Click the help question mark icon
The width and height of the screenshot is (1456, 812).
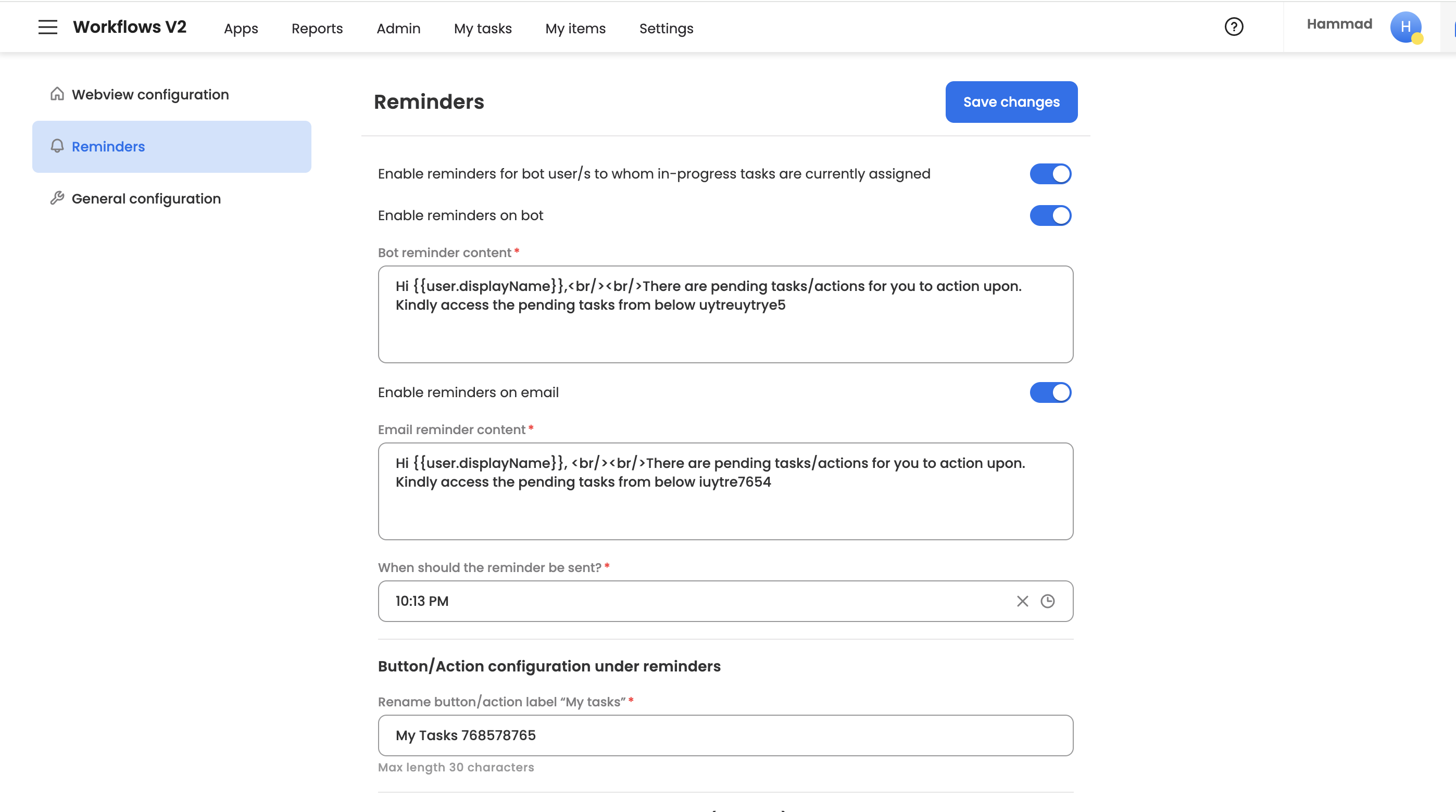pos(1233,27)
